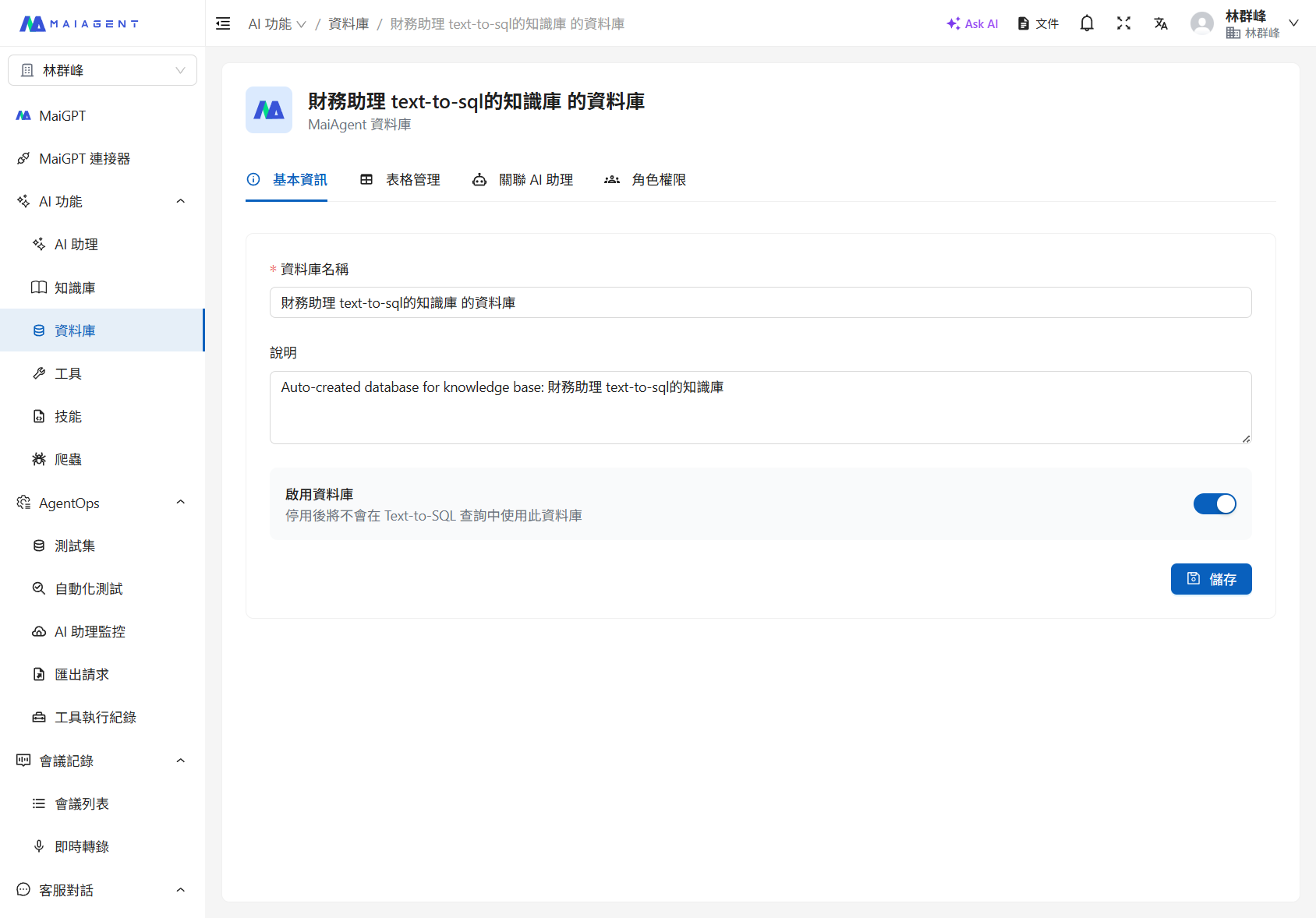Disable the 啟用資料庫 toggle
Image resolution: width=1316 pixels, height=918 pixels.
[1214, 503]
